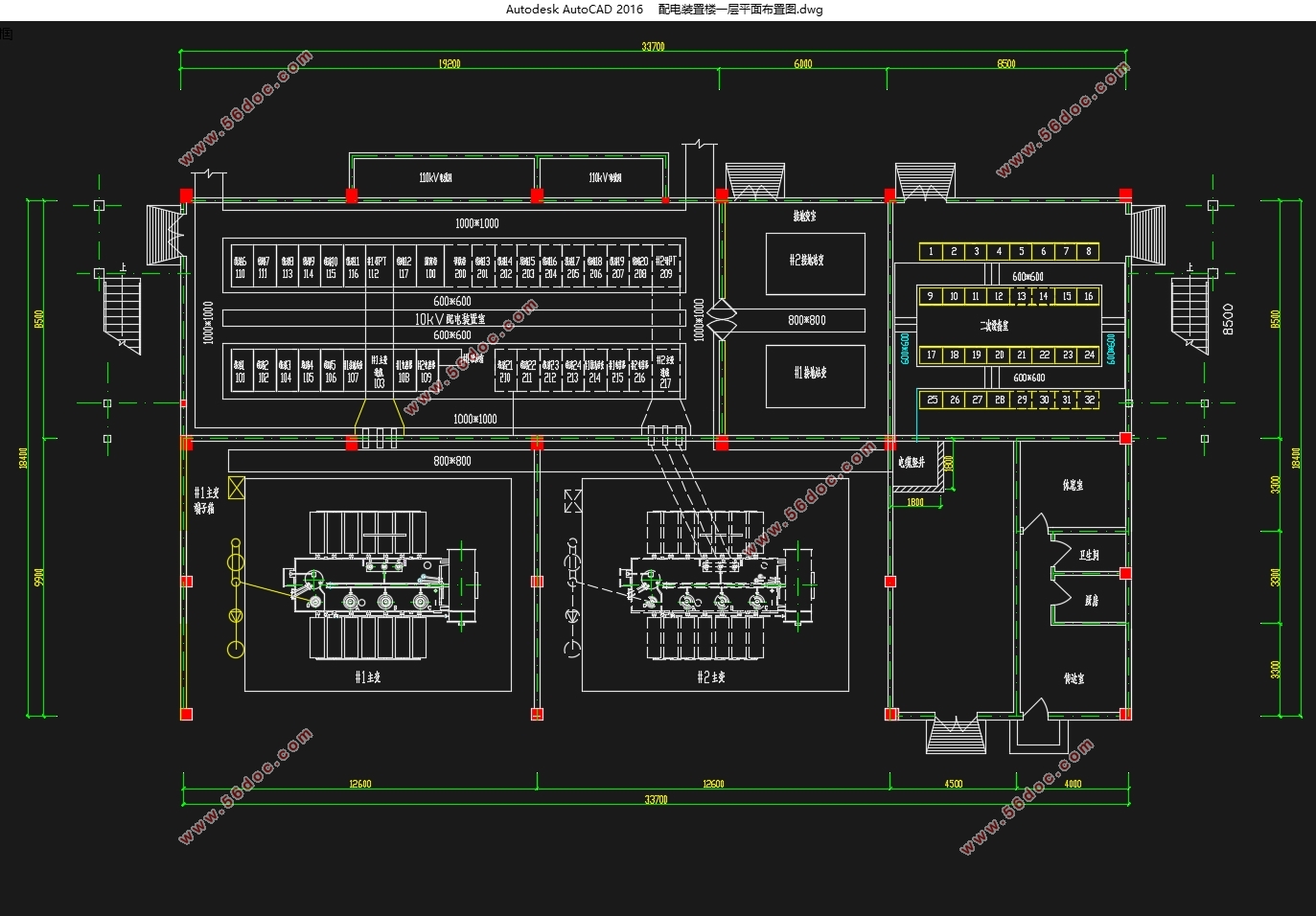Click yellow panel cell 32
The width and height of the screenshot is (1316, 916).
(x=1089, y=400)
